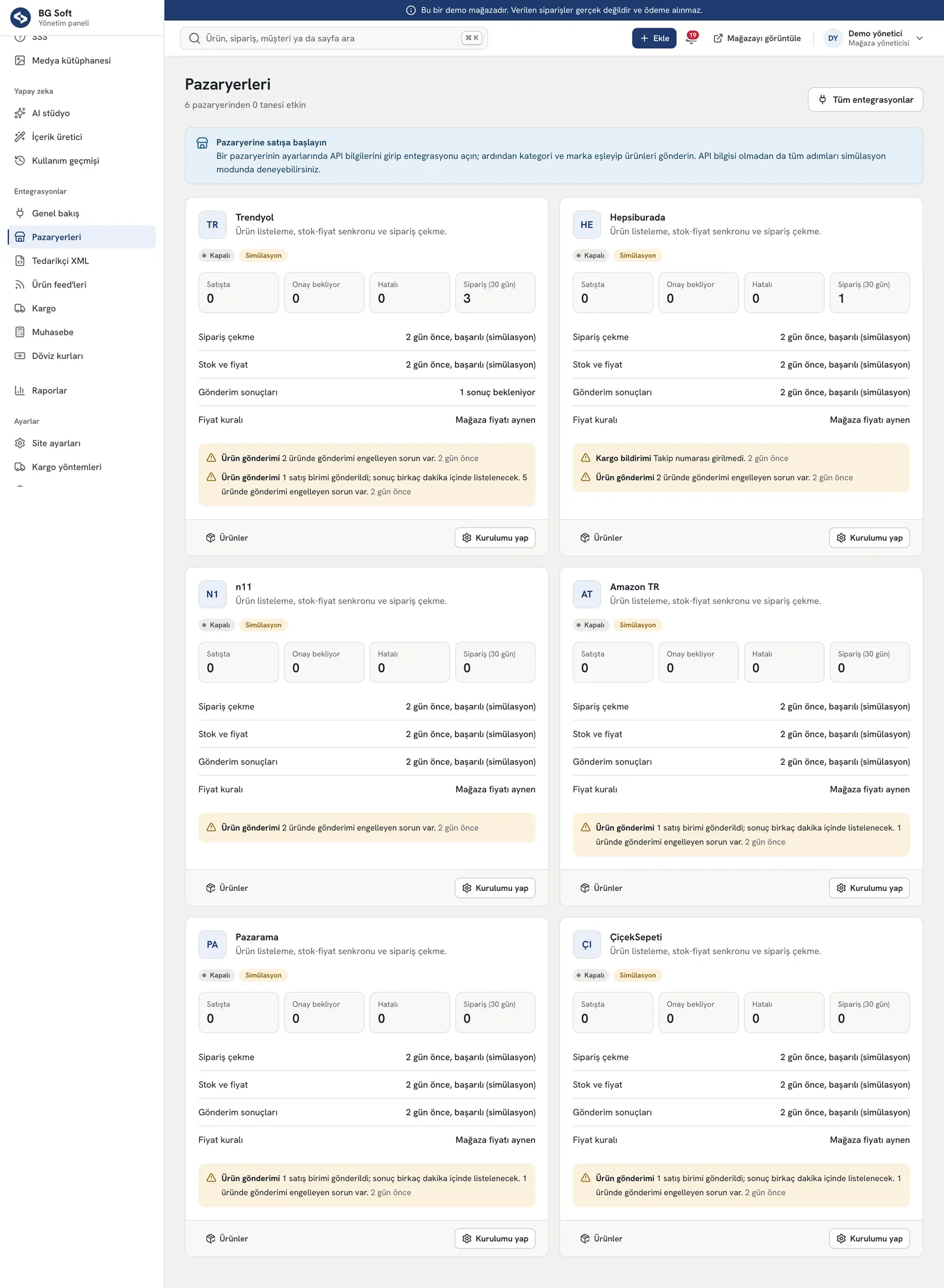944x1288 pixels.
Task: Click Mağazayı görüntüle link
Action: point(757,38)
